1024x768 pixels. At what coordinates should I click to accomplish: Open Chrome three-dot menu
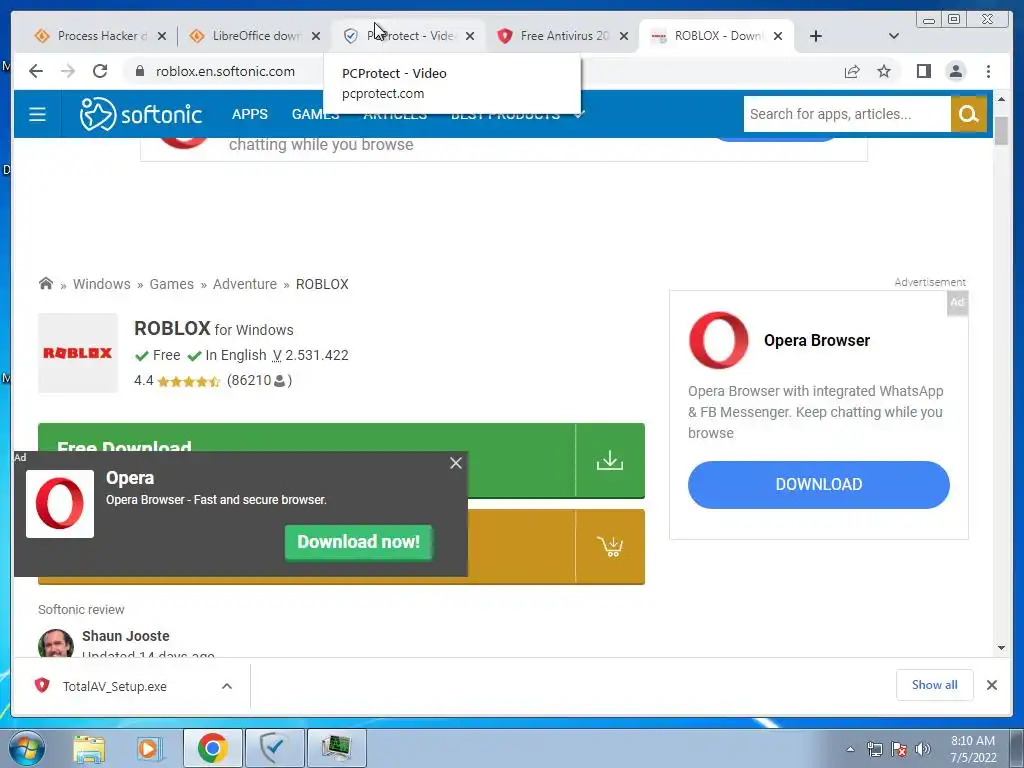point(988,71)
